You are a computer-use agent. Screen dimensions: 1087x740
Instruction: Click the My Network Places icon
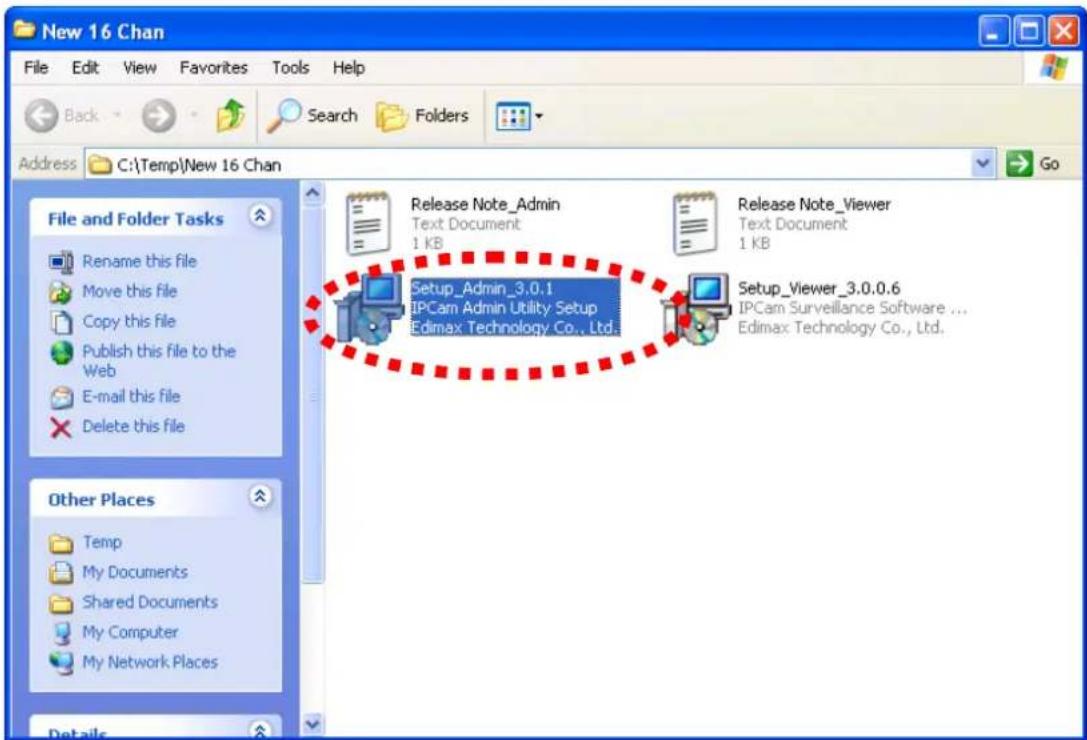point(61,663)
